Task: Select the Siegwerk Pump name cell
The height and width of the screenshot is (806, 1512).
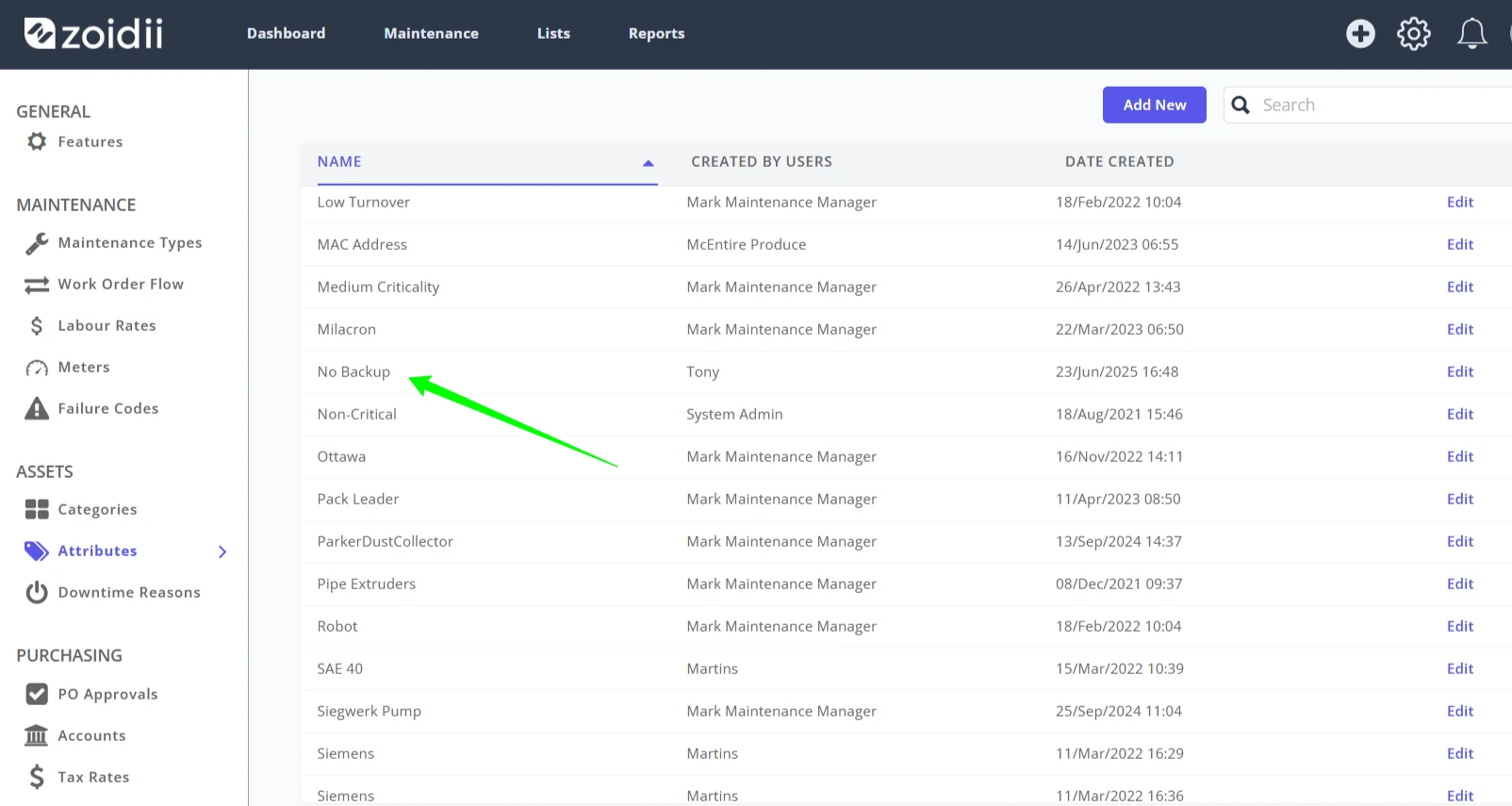Action: pyautogui.click(x=369, y=712)
